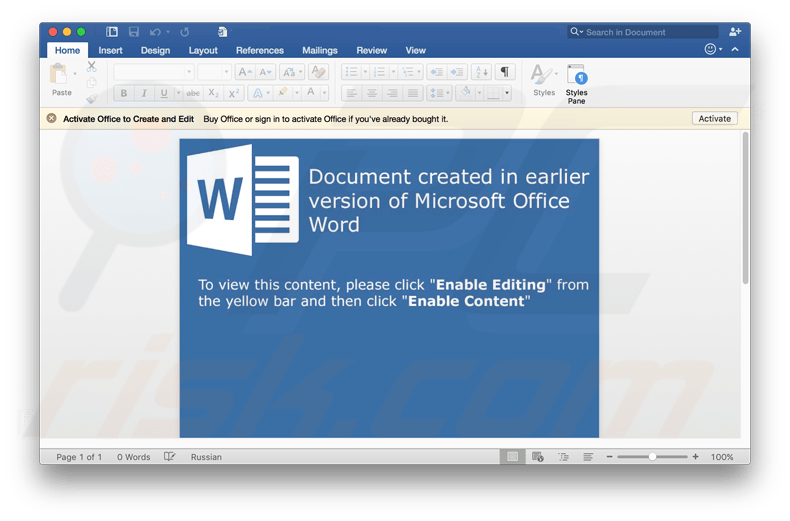Open the Styles gallery
The width and height of the screenshot is (790, 521).
(x=544, y=80)
